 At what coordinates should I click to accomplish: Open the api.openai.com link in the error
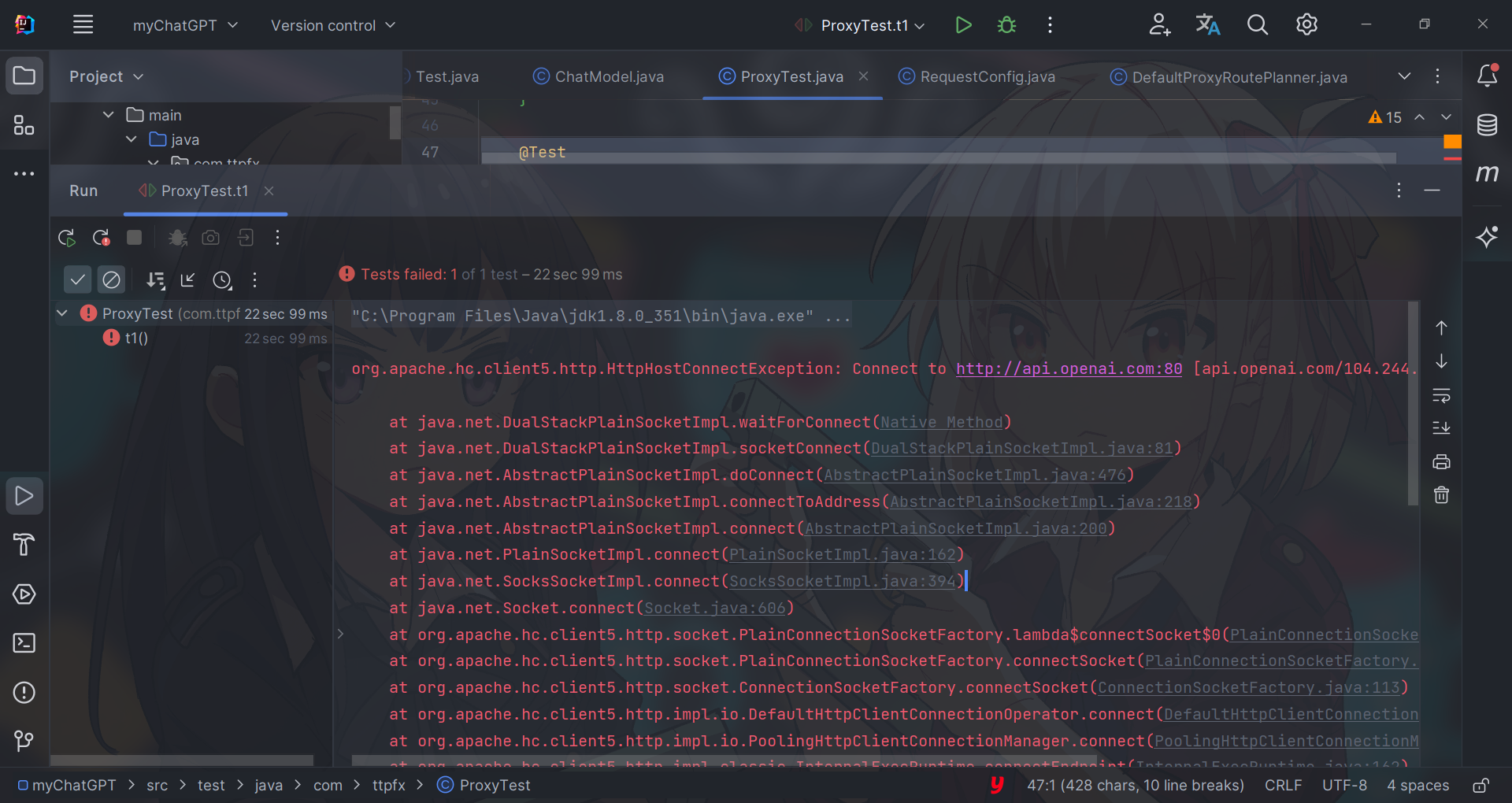pyautogui.click(x=1068, y=368)
